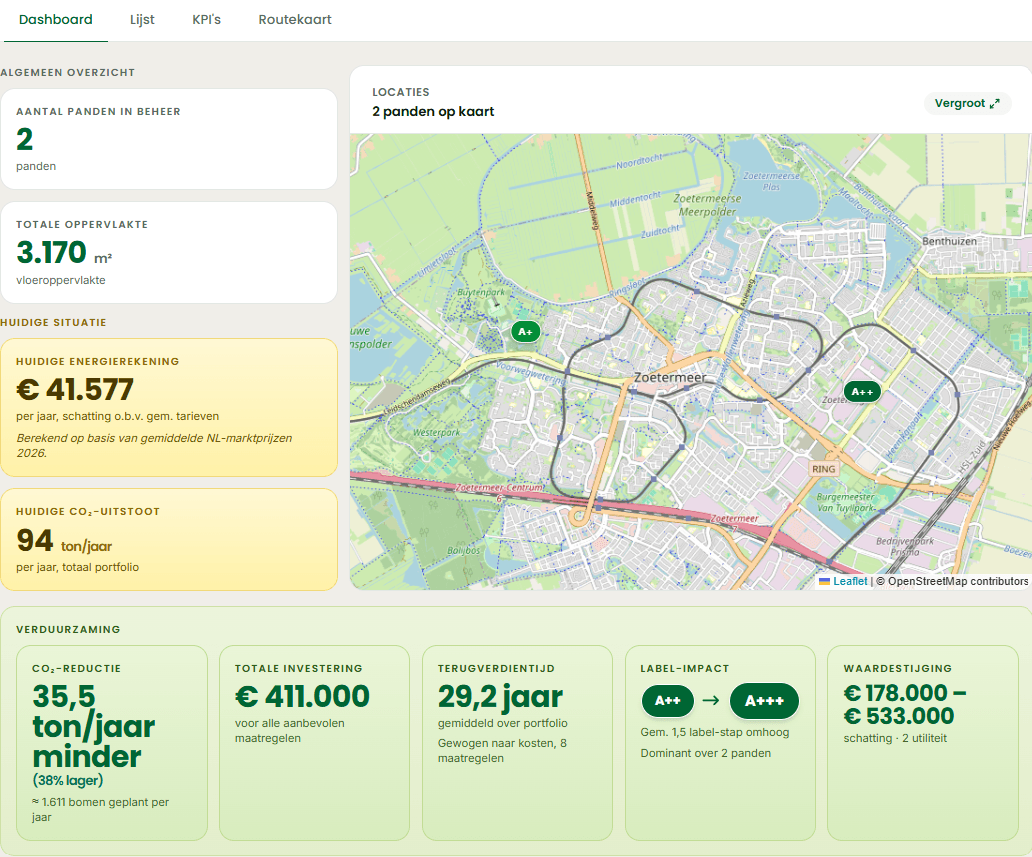1032x857 pixels.
Task: Click the 'Locaties' heading above the map
Action: point(401,92)
